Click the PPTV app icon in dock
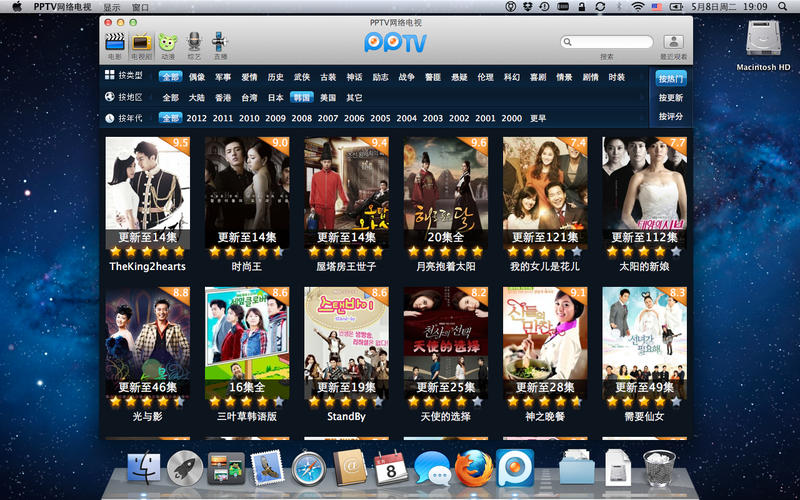The image size is (800, 500). pyautogui.click(x=515, y=467)
